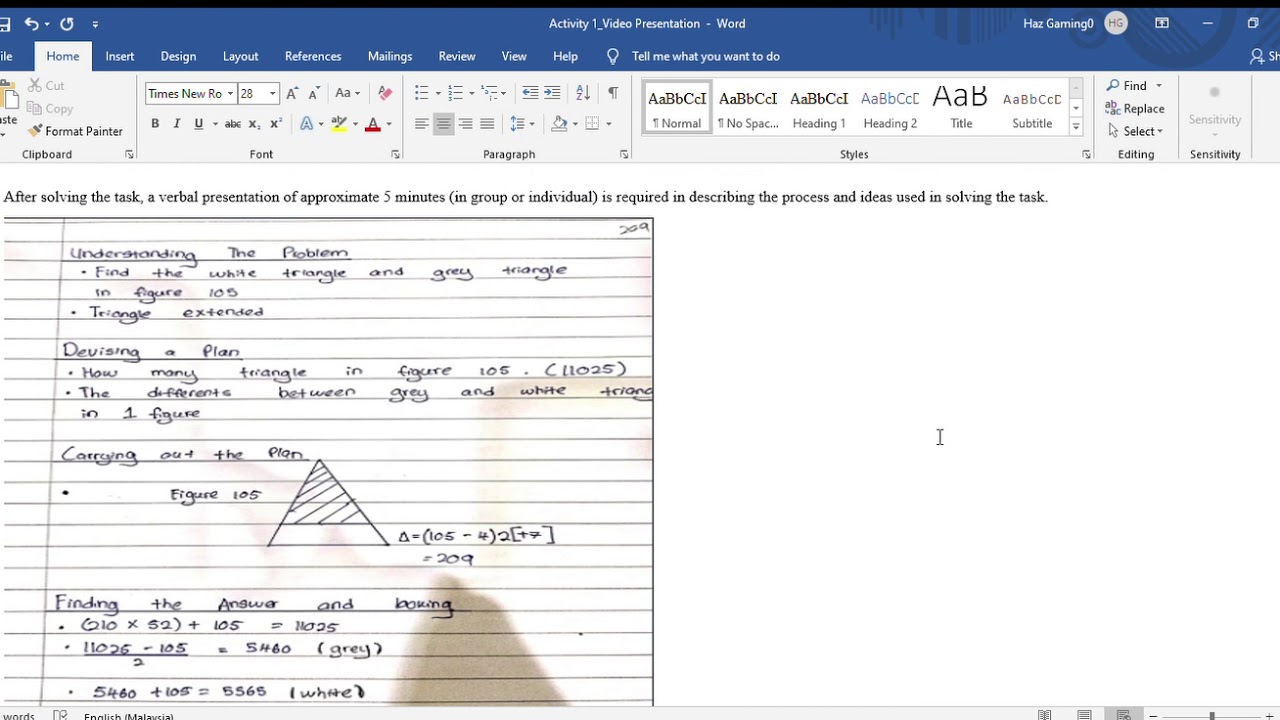1280x720 pixels.
Task: Align text right
Action: click(465, 124)
